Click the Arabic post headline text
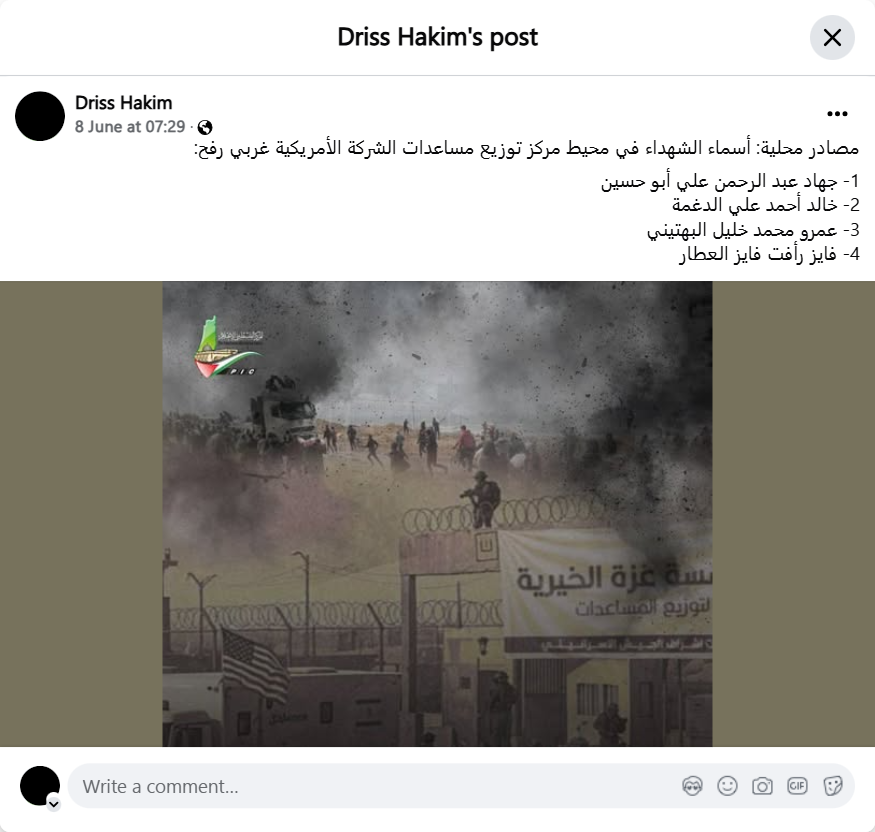The width and height of the screenshot is (875, 832). 526,148
